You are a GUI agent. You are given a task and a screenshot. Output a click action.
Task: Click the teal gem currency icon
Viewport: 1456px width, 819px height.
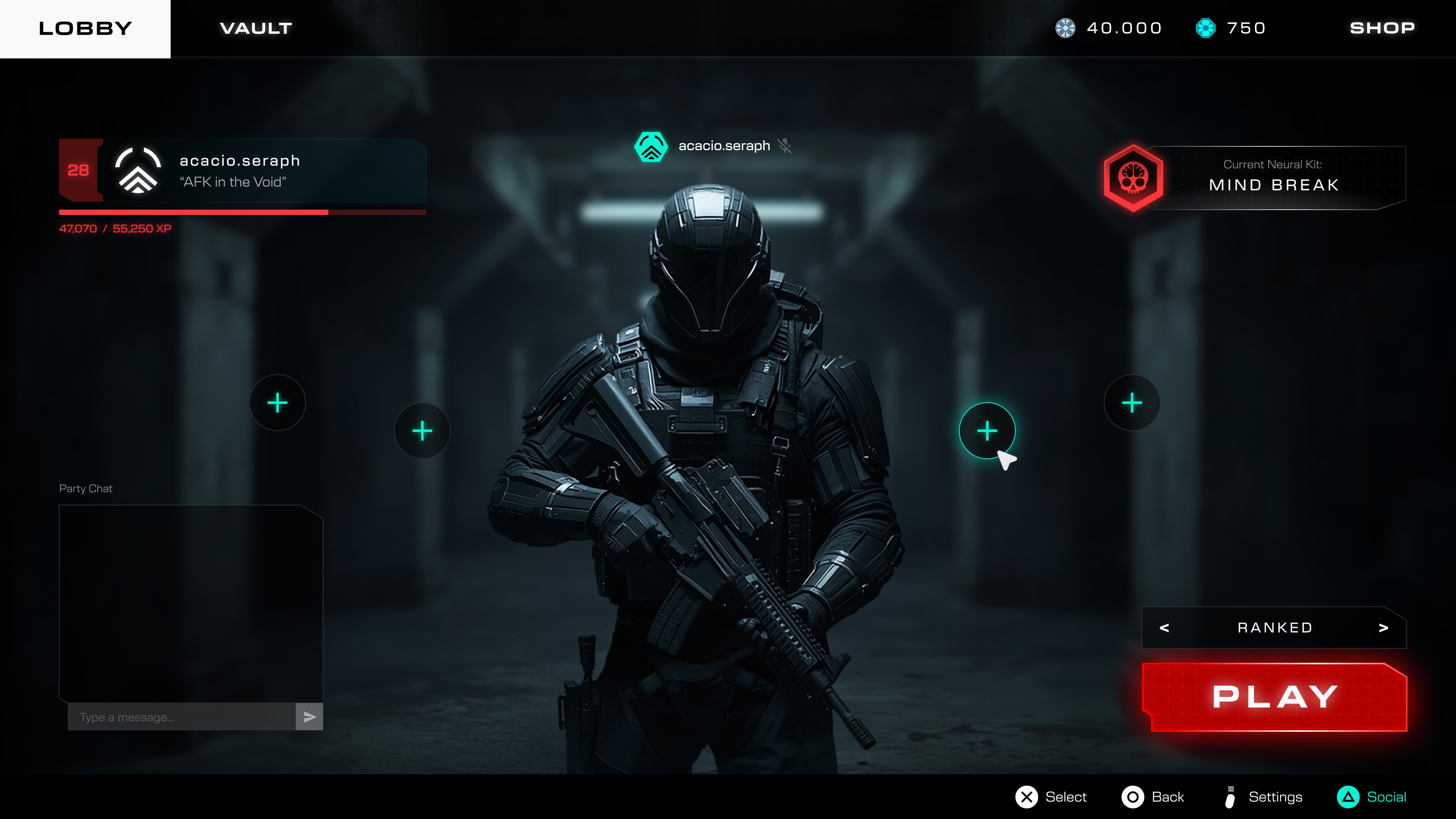click(x=1206, y=28)
